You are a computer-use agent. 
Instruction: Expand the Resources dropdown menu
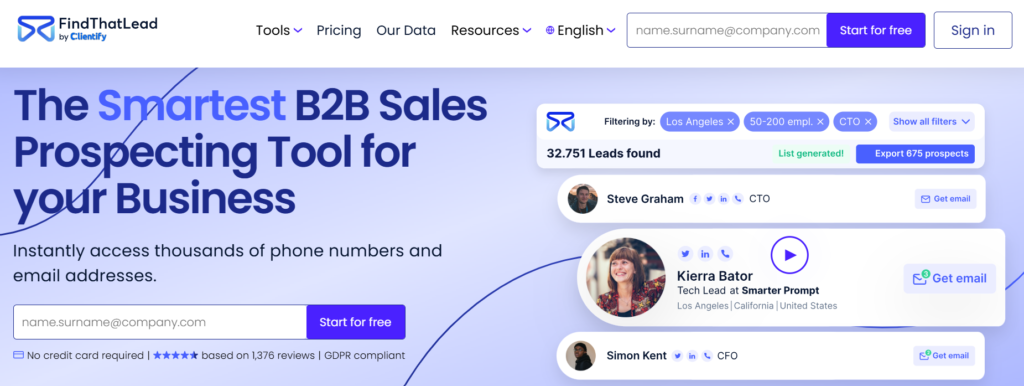491,30
